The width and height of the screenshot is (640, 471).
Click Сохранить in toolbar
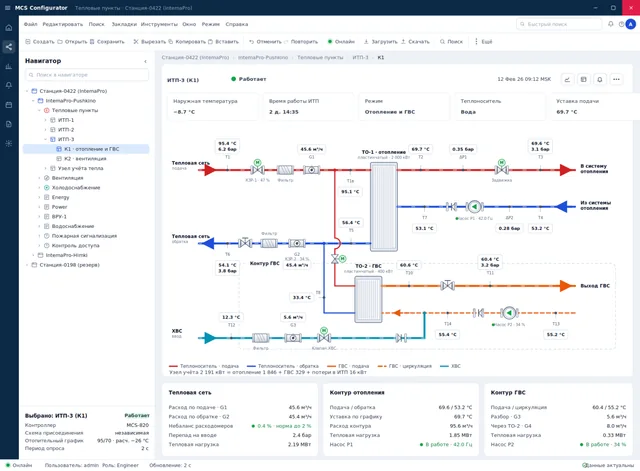pyautogui.click(x=107, y=42)
